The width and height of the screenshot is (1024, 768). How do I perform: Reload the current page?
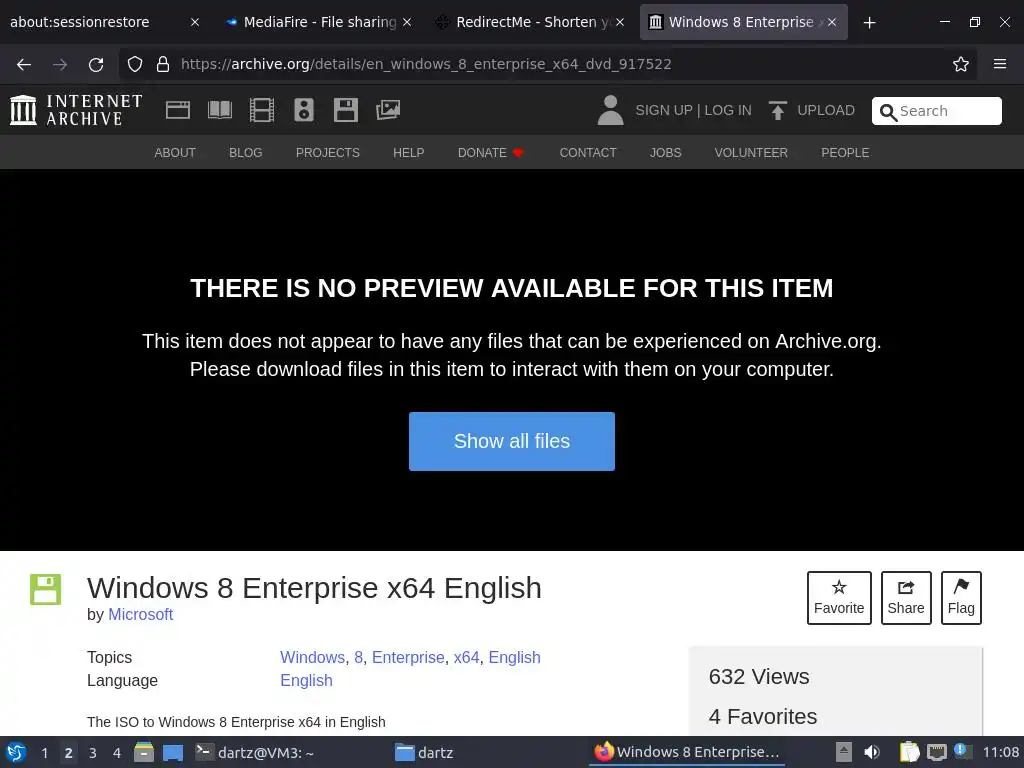[x=96, y=64]
